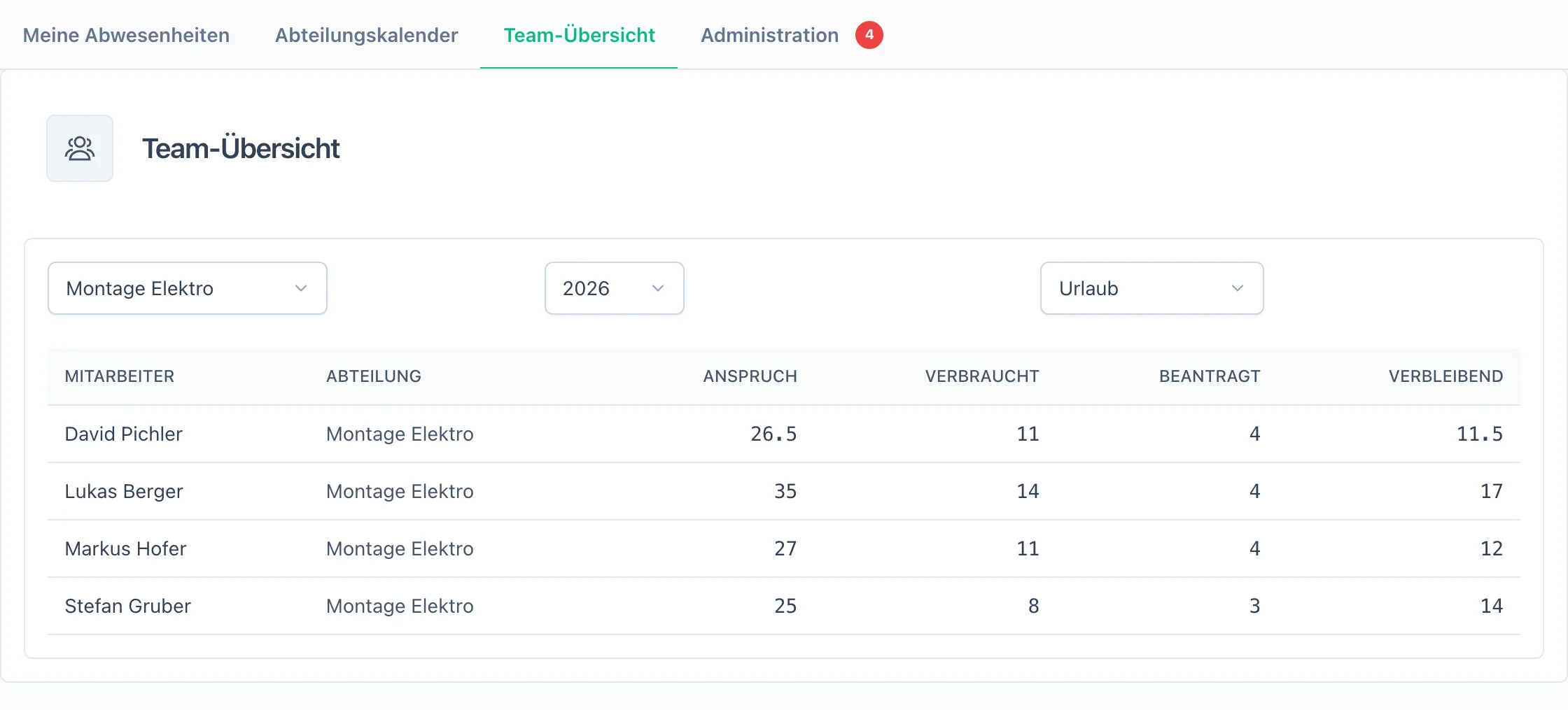Click the Anspruch column header

click(750, 376)
